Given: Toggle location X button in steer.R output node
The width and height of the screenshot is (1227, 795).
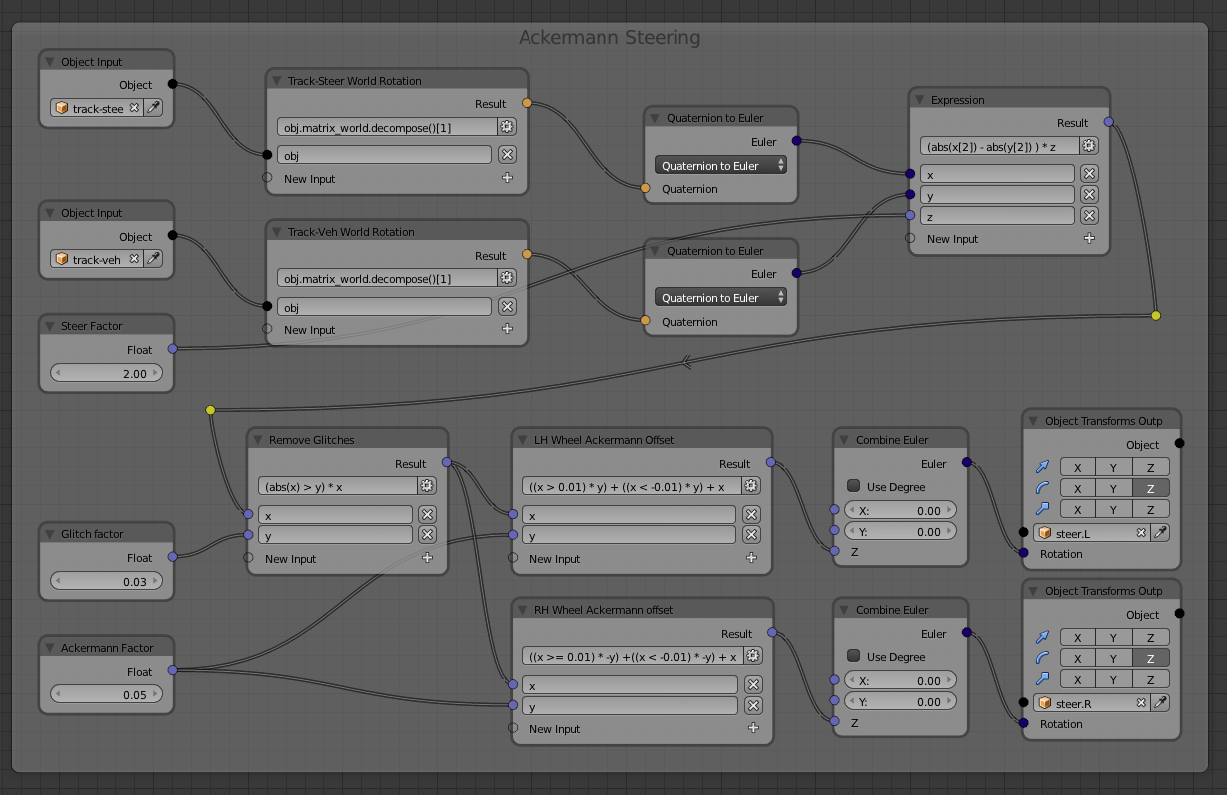Looking at the screenshot, I should coord(1077,637).
